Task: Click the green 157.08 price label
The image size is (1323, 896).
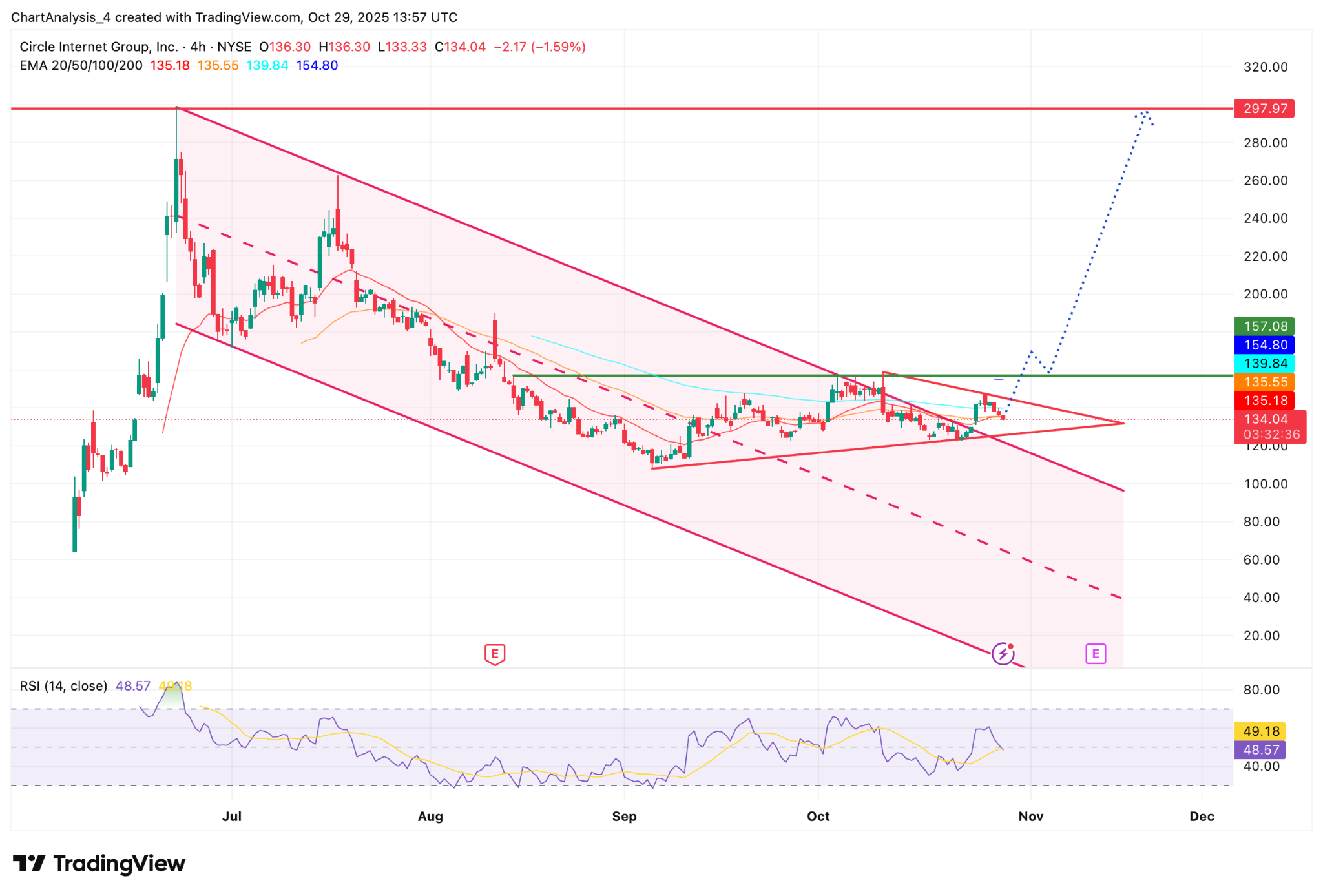Action: pyautogui.click(x=1264, y=326)
